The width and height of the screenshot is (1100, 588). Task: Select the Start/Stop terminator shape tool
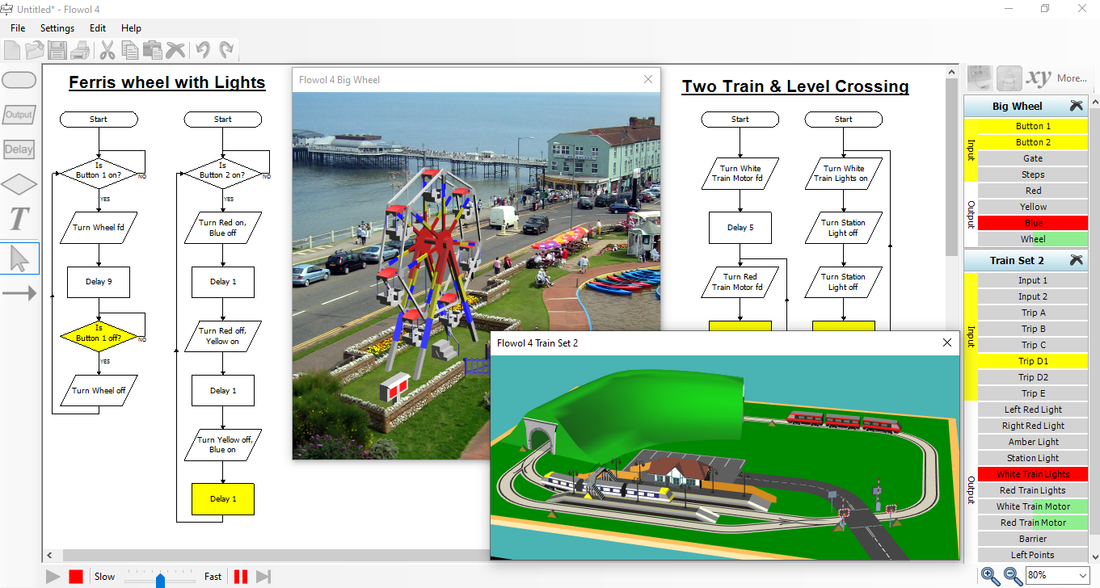click(20, 80)
